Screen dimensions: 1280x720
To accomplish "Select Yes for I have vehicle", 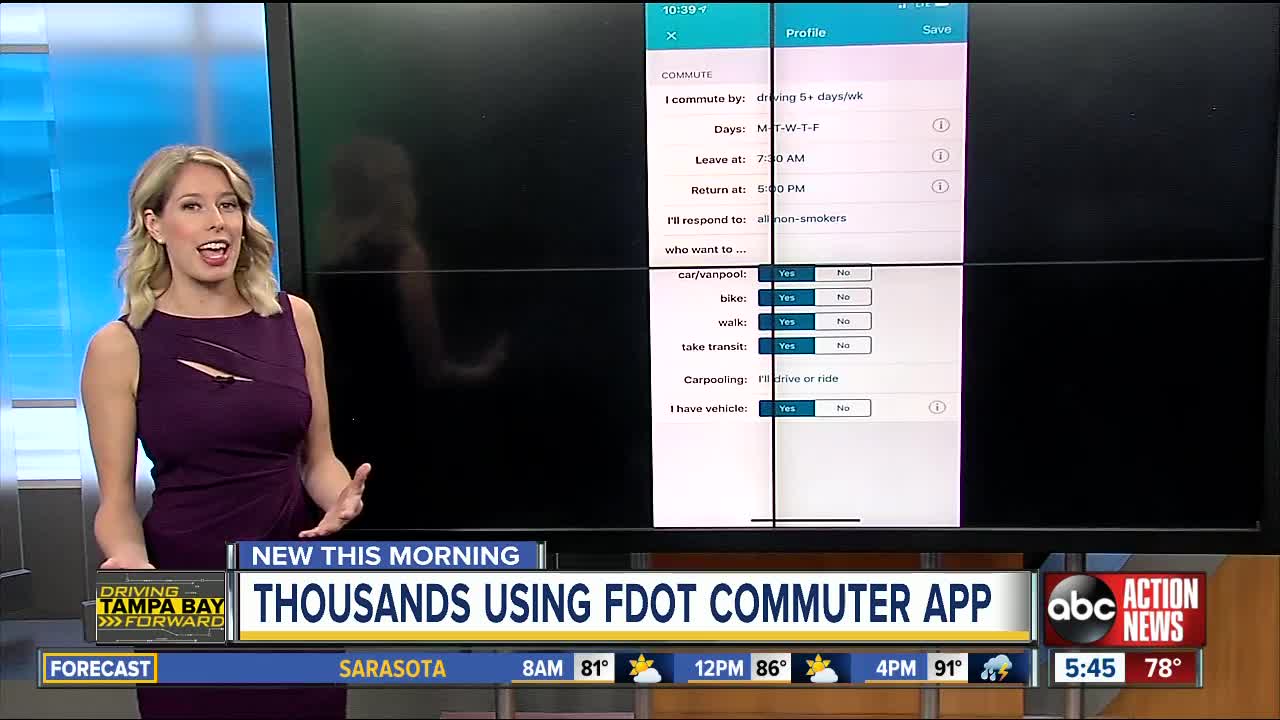I will tap(786, 408).
